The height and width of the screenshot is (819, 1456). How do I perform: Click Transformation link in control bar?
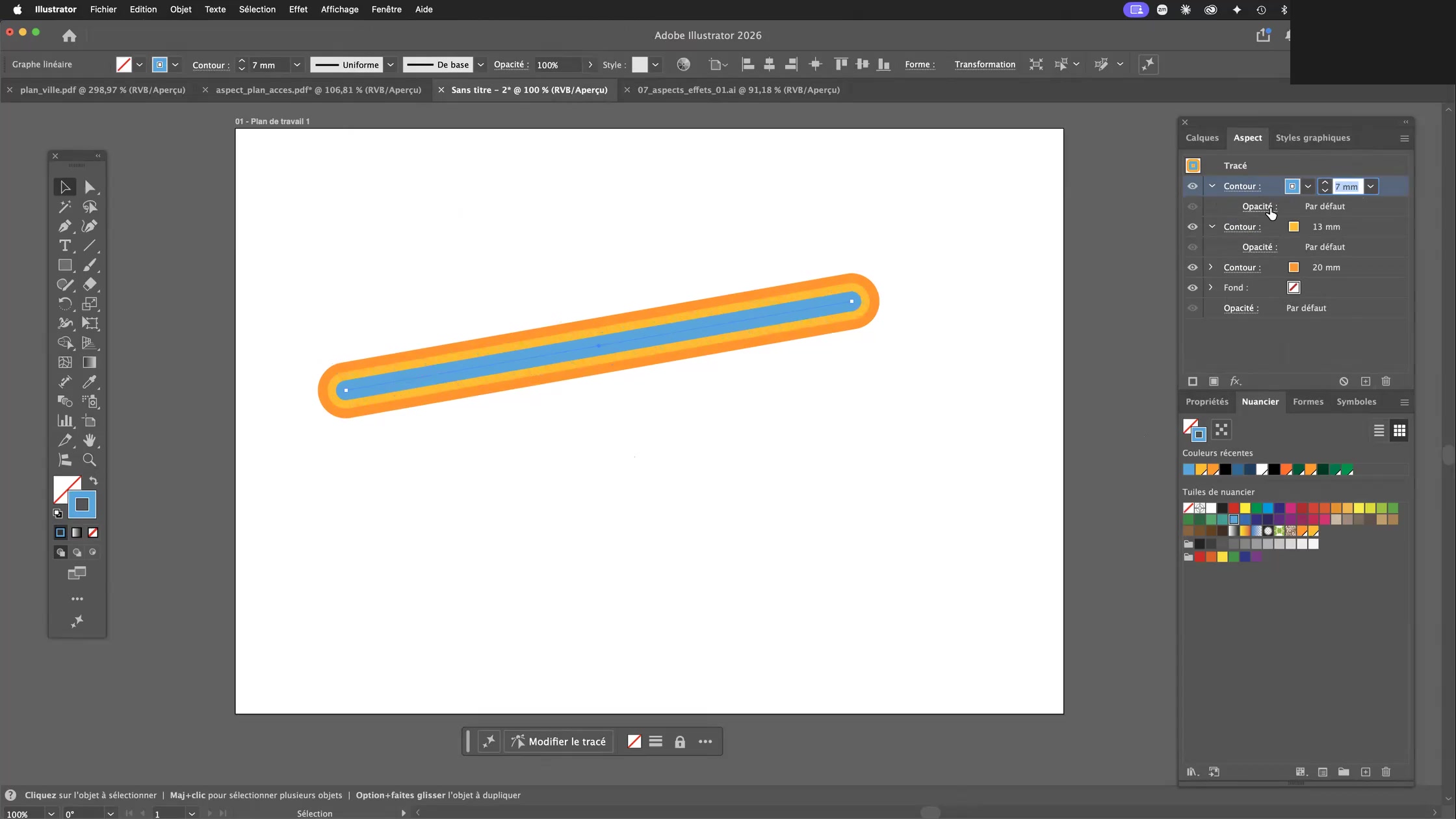click(985, 64)
